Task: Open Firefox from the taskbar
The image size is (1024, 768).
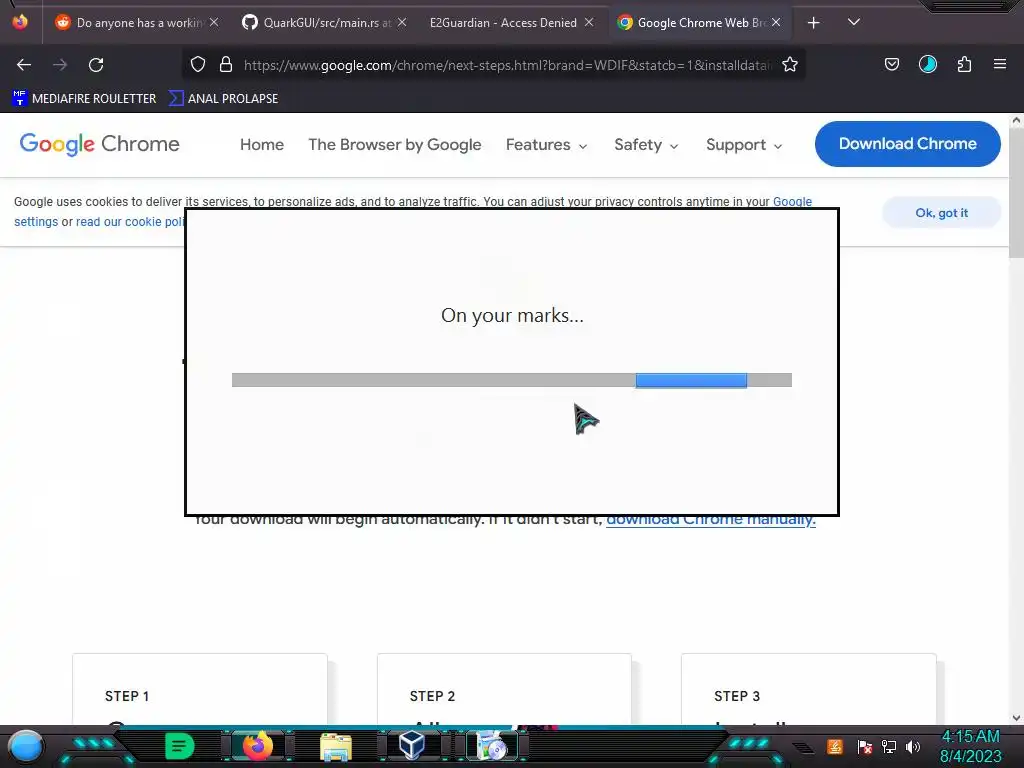Action: click(257, 746)
